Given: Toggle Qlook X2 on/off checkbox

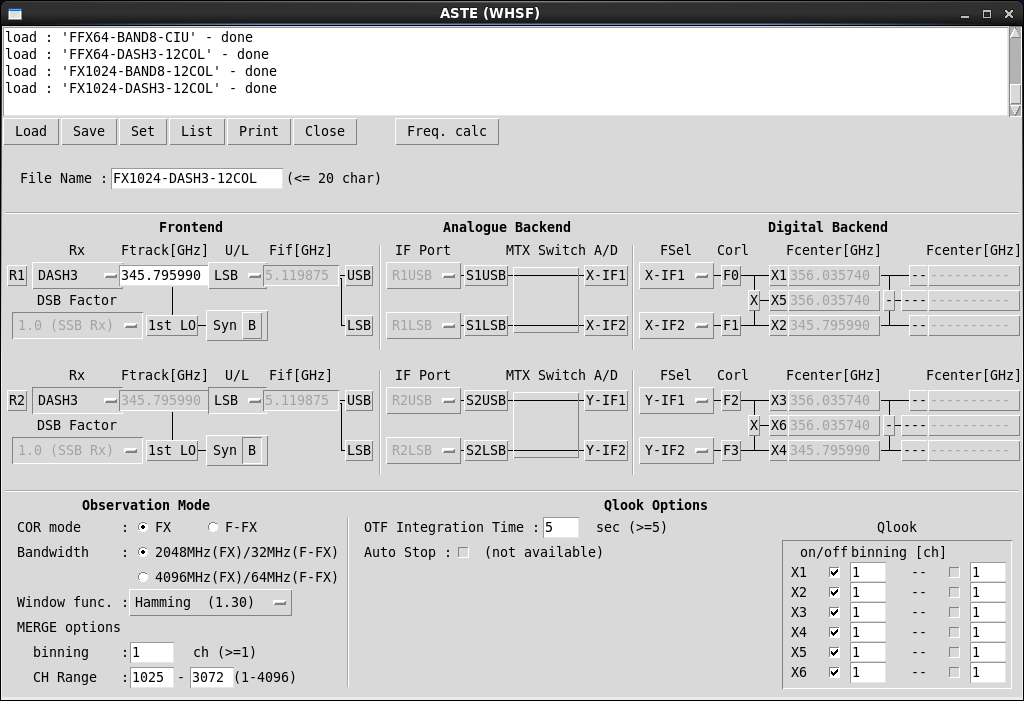Looking at the screenshot, I should coord(834,593).
